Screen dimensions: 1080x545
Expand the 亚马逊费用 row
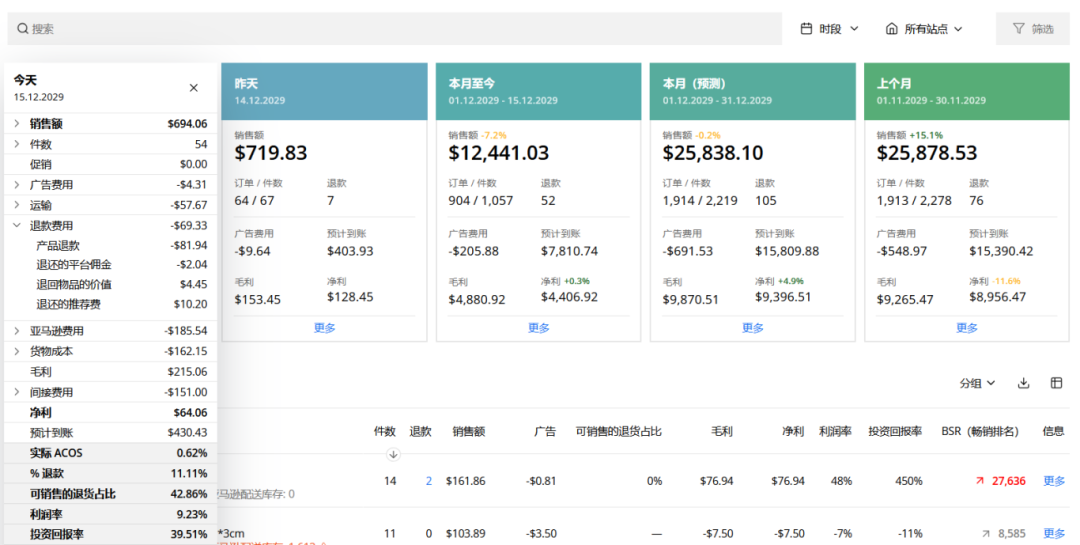17,331
